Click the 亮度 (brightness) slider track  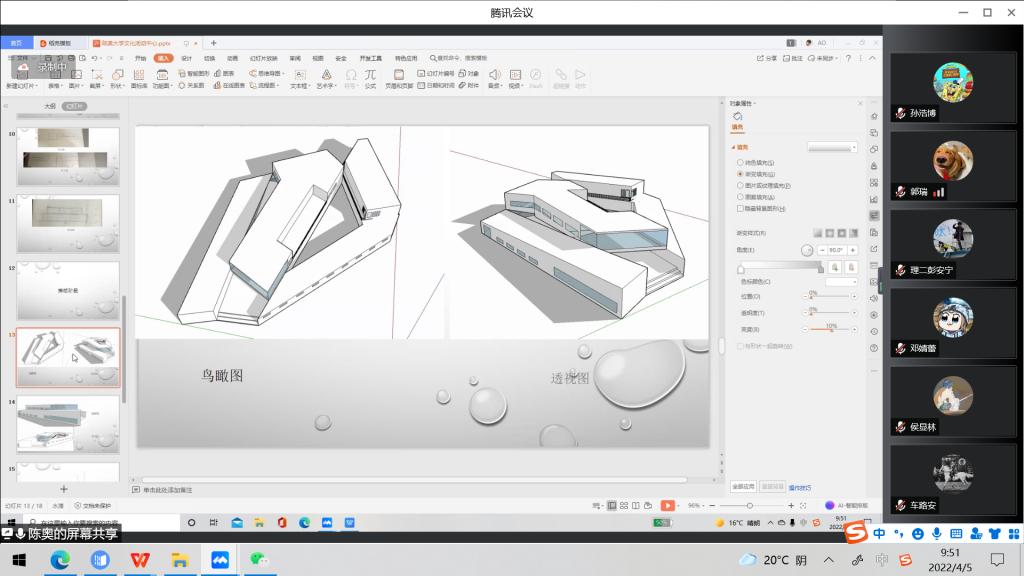pos(830,330)
